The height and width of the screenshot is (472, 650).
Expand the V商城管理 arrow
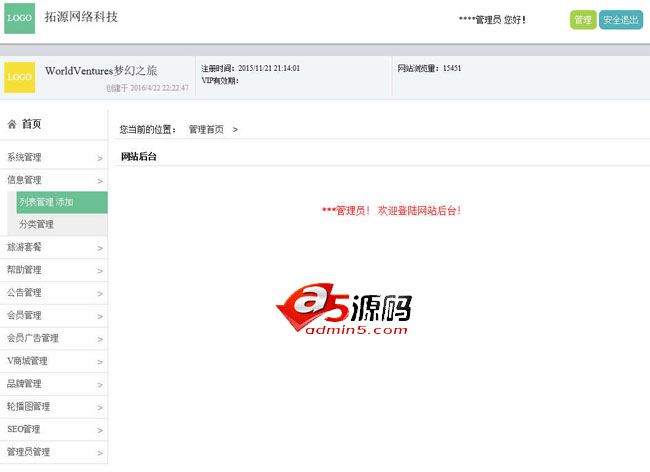click(100, 362)
